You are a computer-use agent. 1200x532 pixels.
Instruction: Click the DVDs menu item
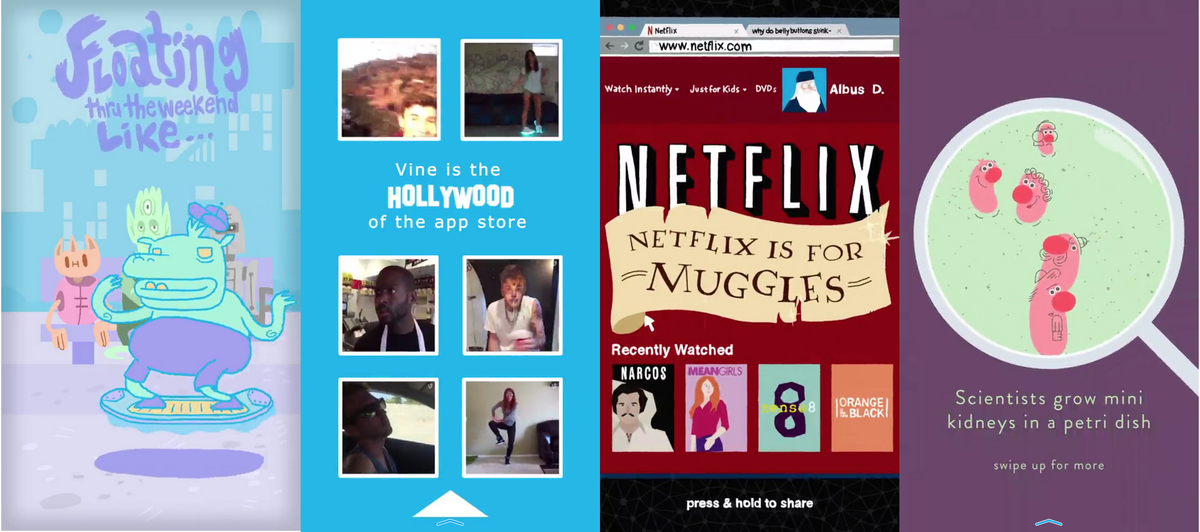(x=765, y=89)
